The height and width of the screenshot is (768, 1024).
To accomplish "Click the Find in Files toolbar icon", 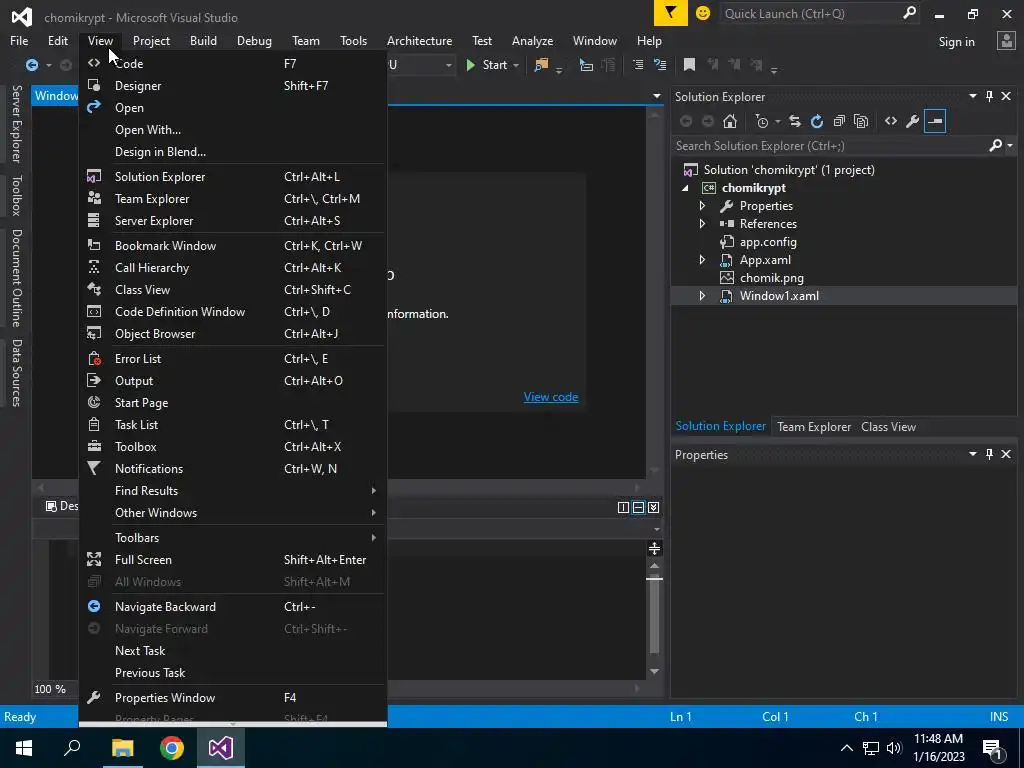I will coord(541,65).
